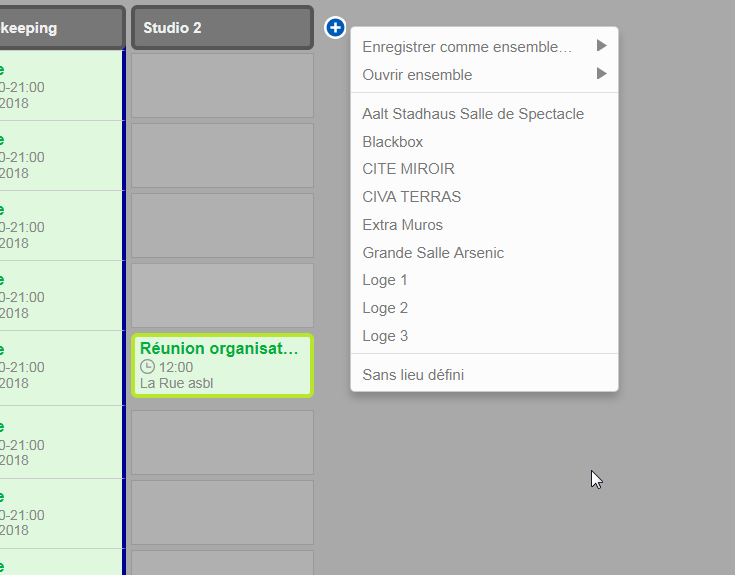Screen dimensions: 735x575
Task: Click the first empty Studio 2 slot
Action: tap(222, 86)
